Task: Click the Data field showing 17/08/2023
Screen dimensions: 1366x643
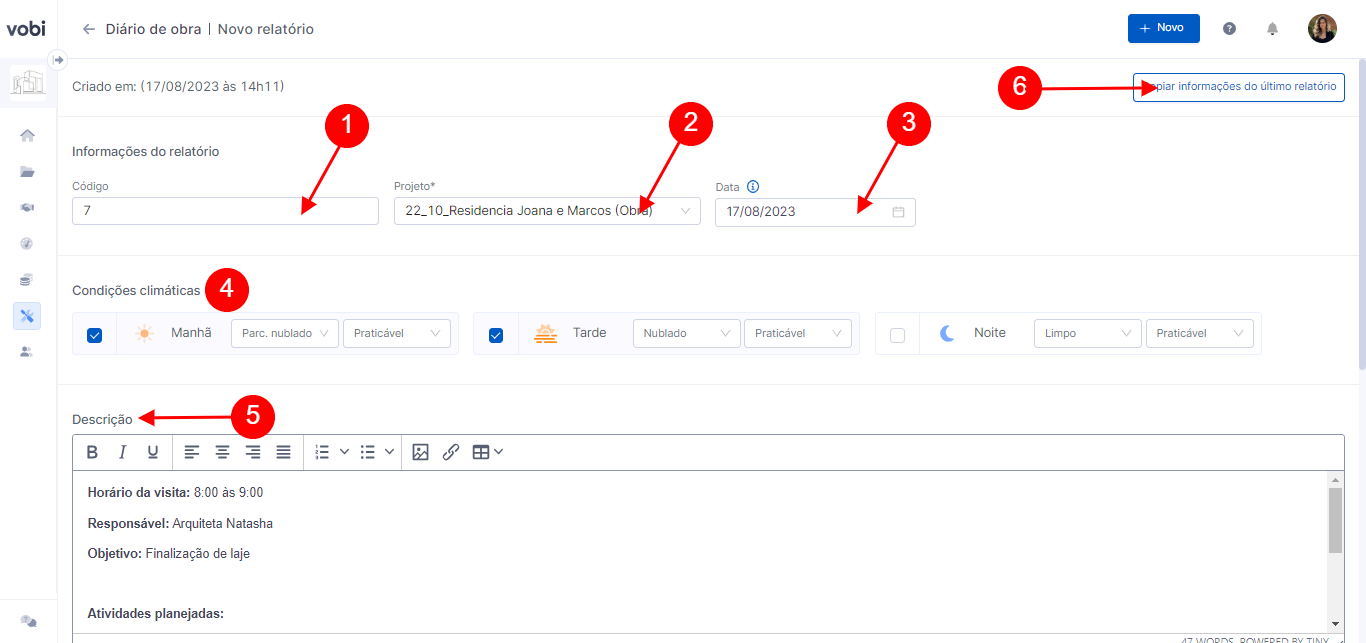Action: pyautogui.click(x=815, y=212)
